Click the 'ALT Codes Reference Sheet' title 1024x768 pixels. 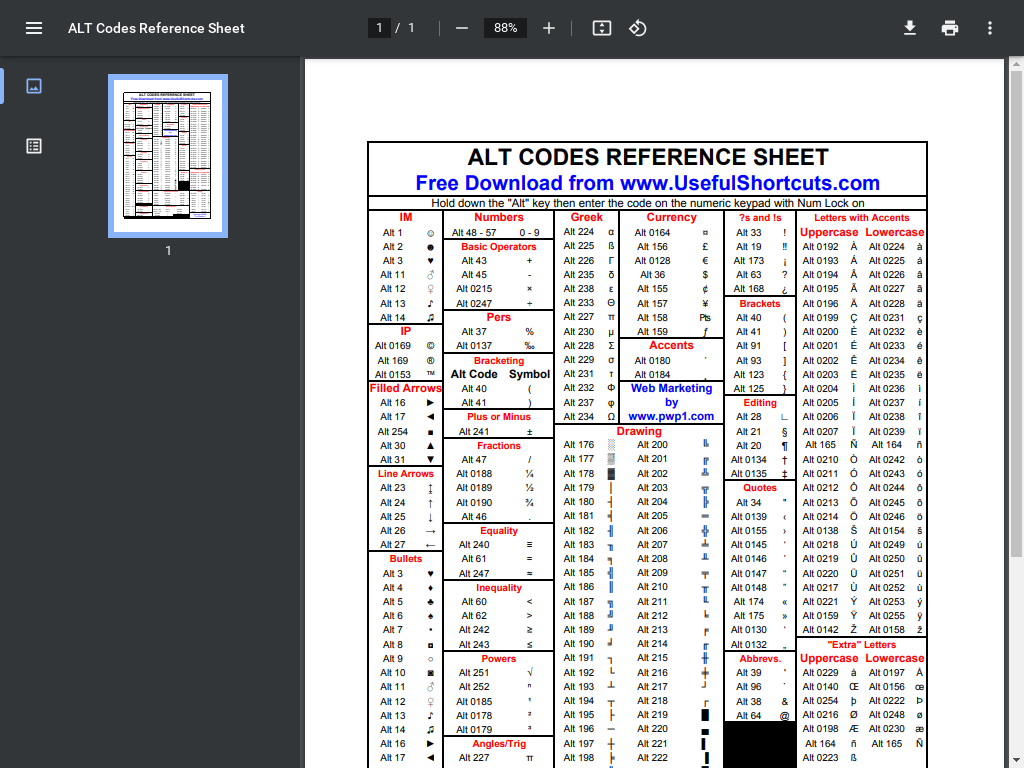[x=156, y=28]
